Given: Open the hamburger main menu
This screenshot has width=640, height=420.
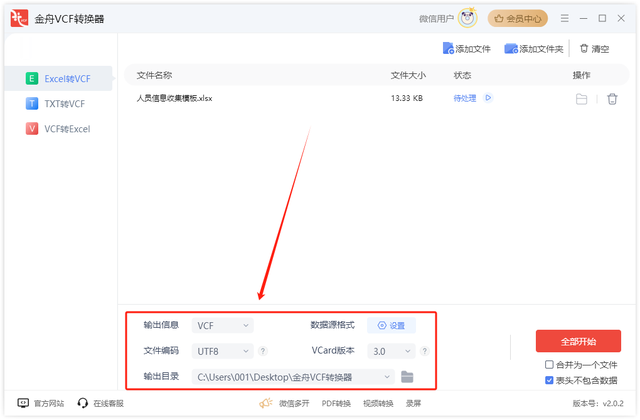Looking at the screenshot, I should [564, 18].
